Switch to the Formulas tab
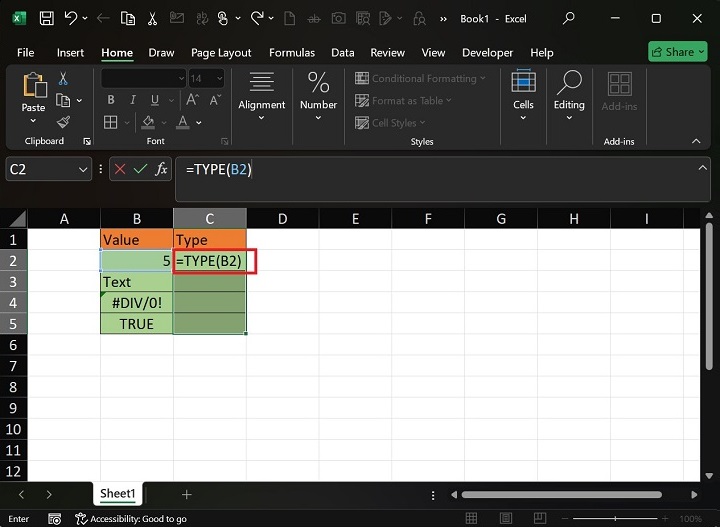The height and width of the screenshot is (527, 720). pyautogui.click(x=292, y=52)
